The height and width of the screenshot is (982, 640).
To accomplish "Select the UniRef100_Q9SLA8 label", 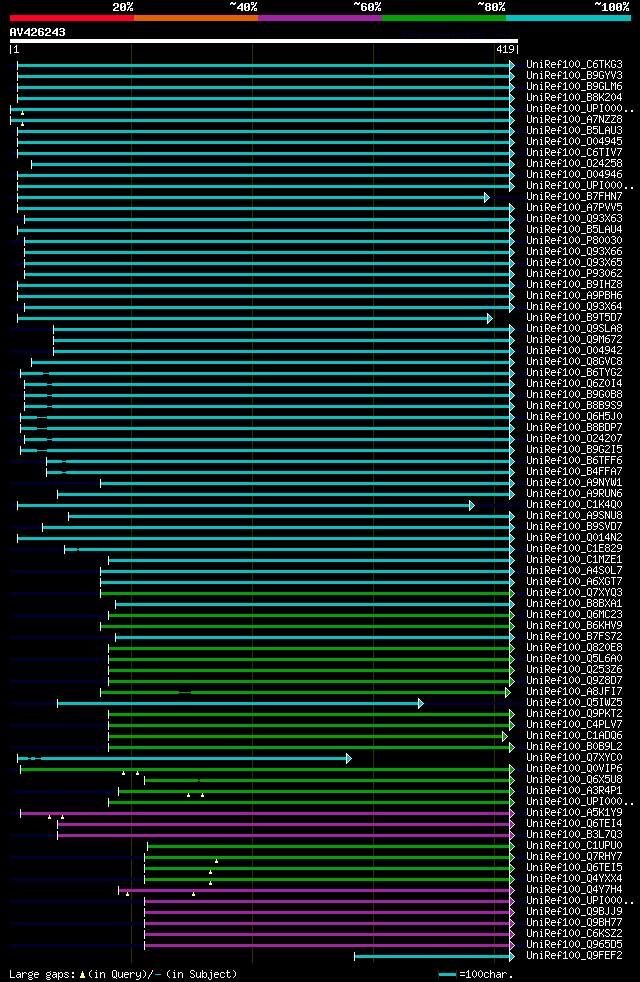I will pos(574,329).
